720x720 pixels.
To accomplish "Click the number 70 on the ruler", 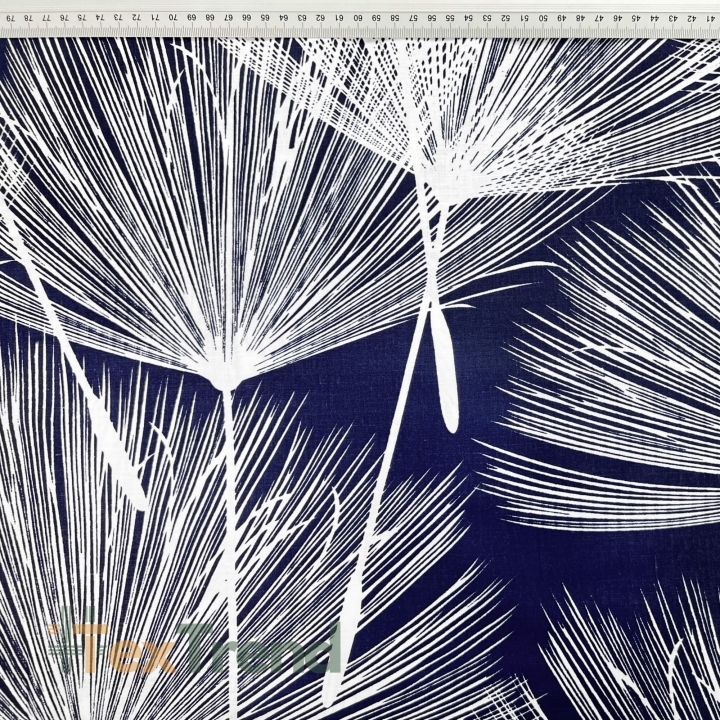I will point(172,18).
